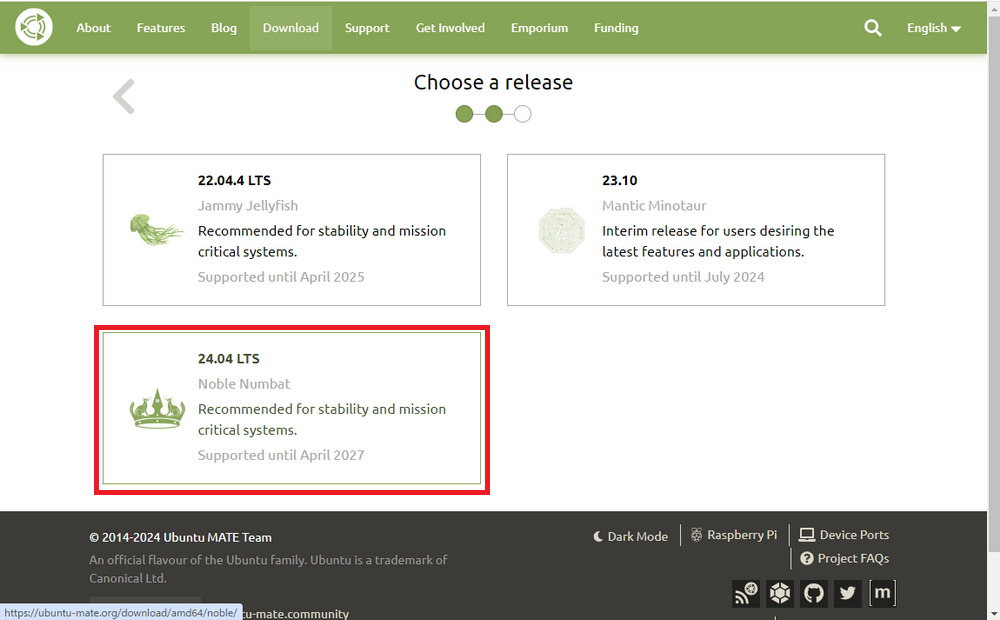Select the Noble Numbat crown icon
The height and width of the screenshot is (620, 1000).
point(156,409)
